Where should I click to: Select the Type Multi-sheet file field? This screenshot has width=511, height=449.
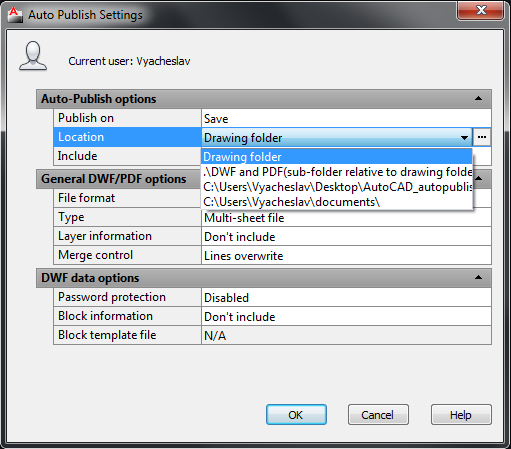pyautogui.click(x=346, y=218)
